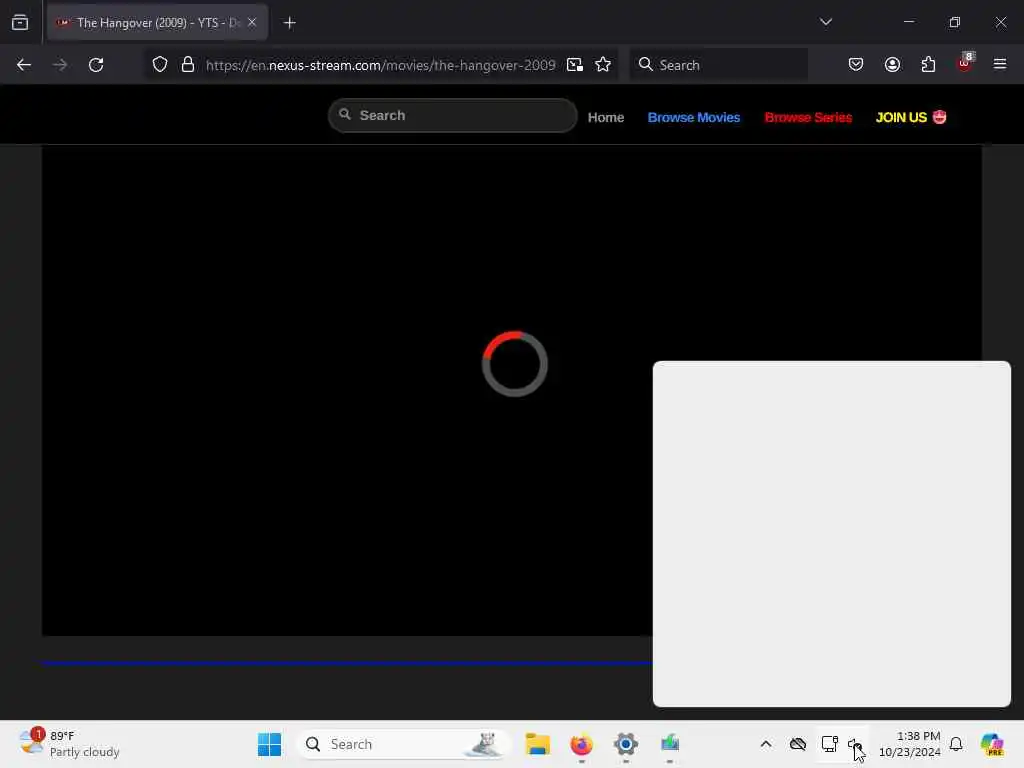Open the network display tray icon
This screenshot has width=1024, height=768.
(x=829, y=744)
